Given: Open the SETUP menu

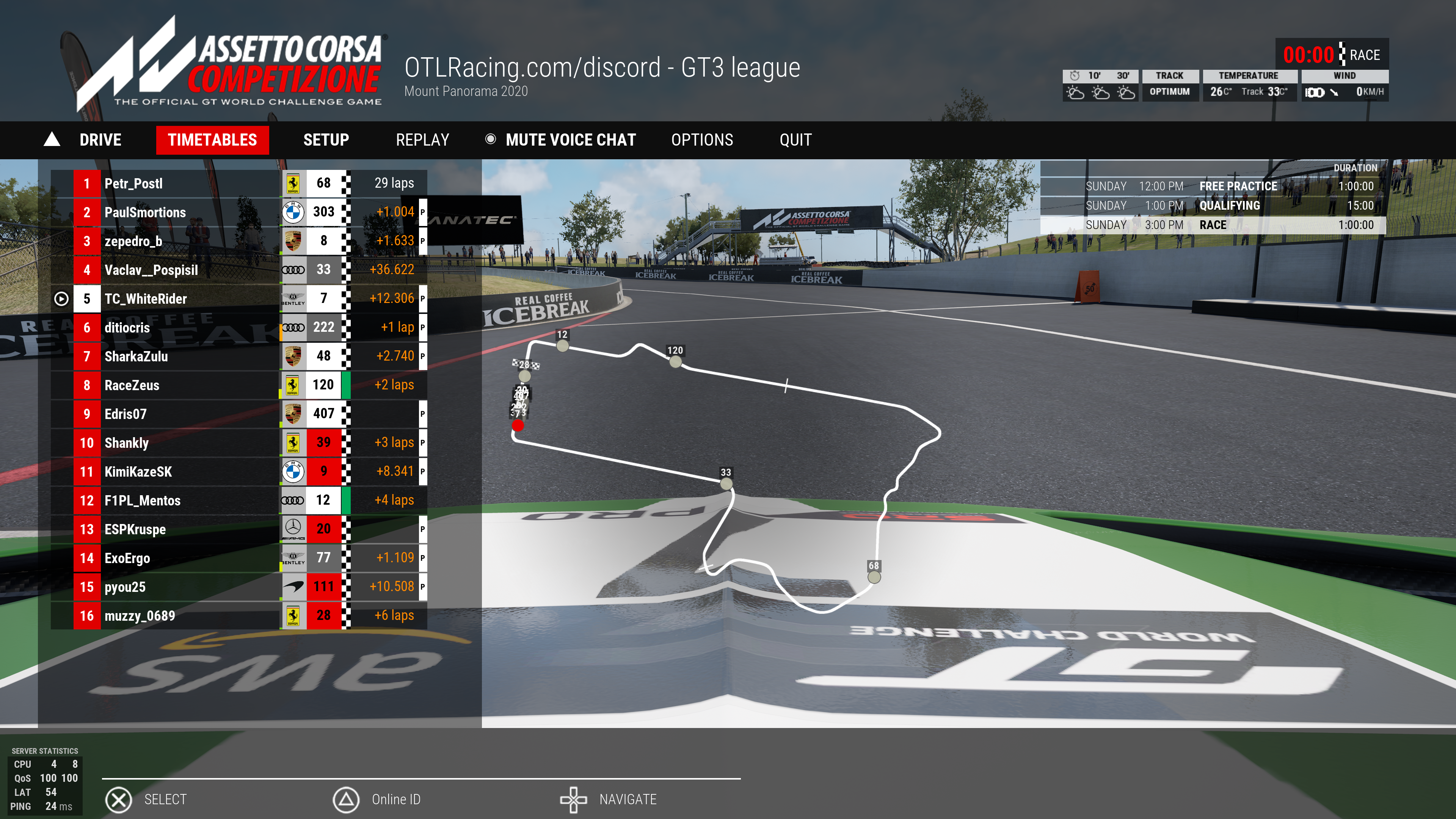Looking at the screenshot, I should click(326, 140).
